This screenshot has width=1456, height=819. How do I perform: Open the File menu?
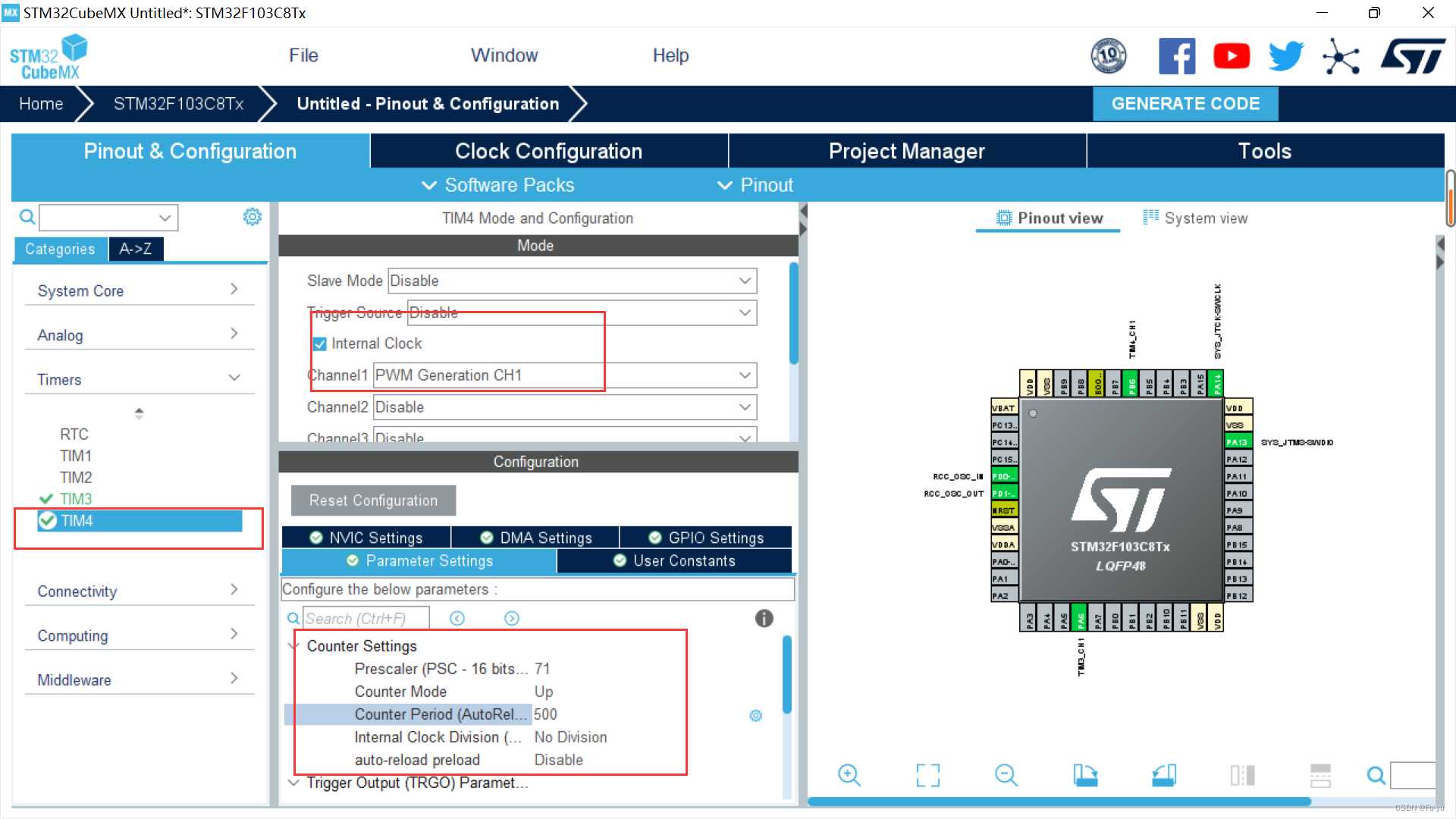[x=303, y=55]
